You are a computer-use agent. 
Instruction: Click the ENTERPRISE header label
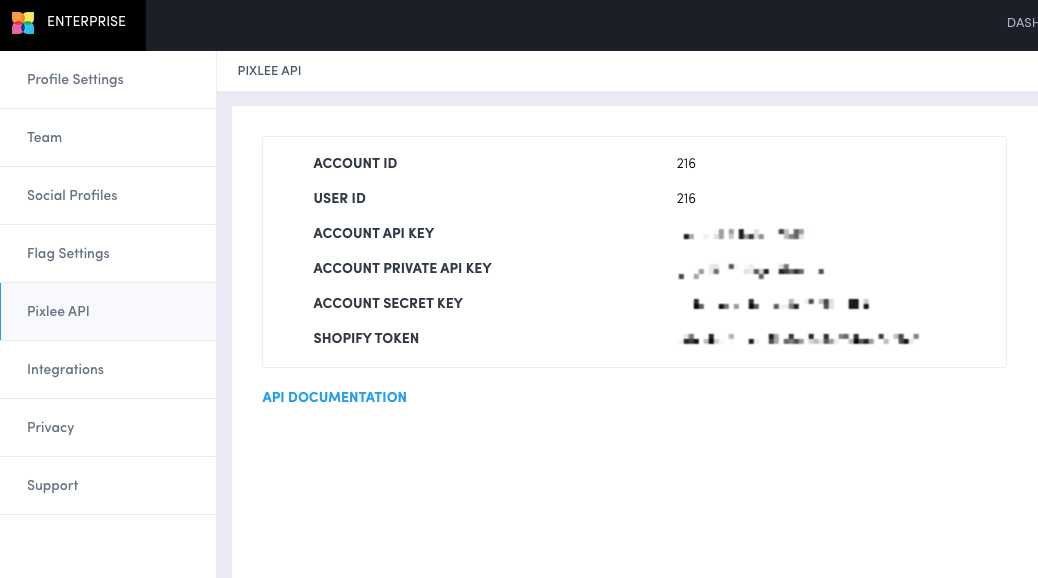86,21
